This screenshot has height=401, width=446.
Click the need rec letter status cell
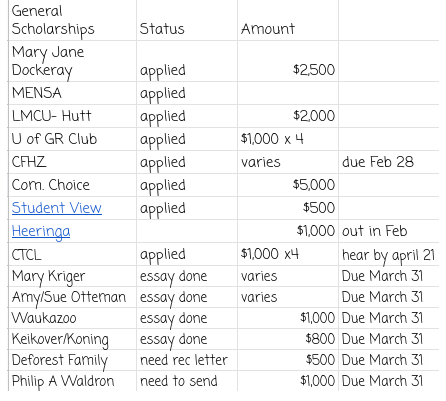coord(187,360)
